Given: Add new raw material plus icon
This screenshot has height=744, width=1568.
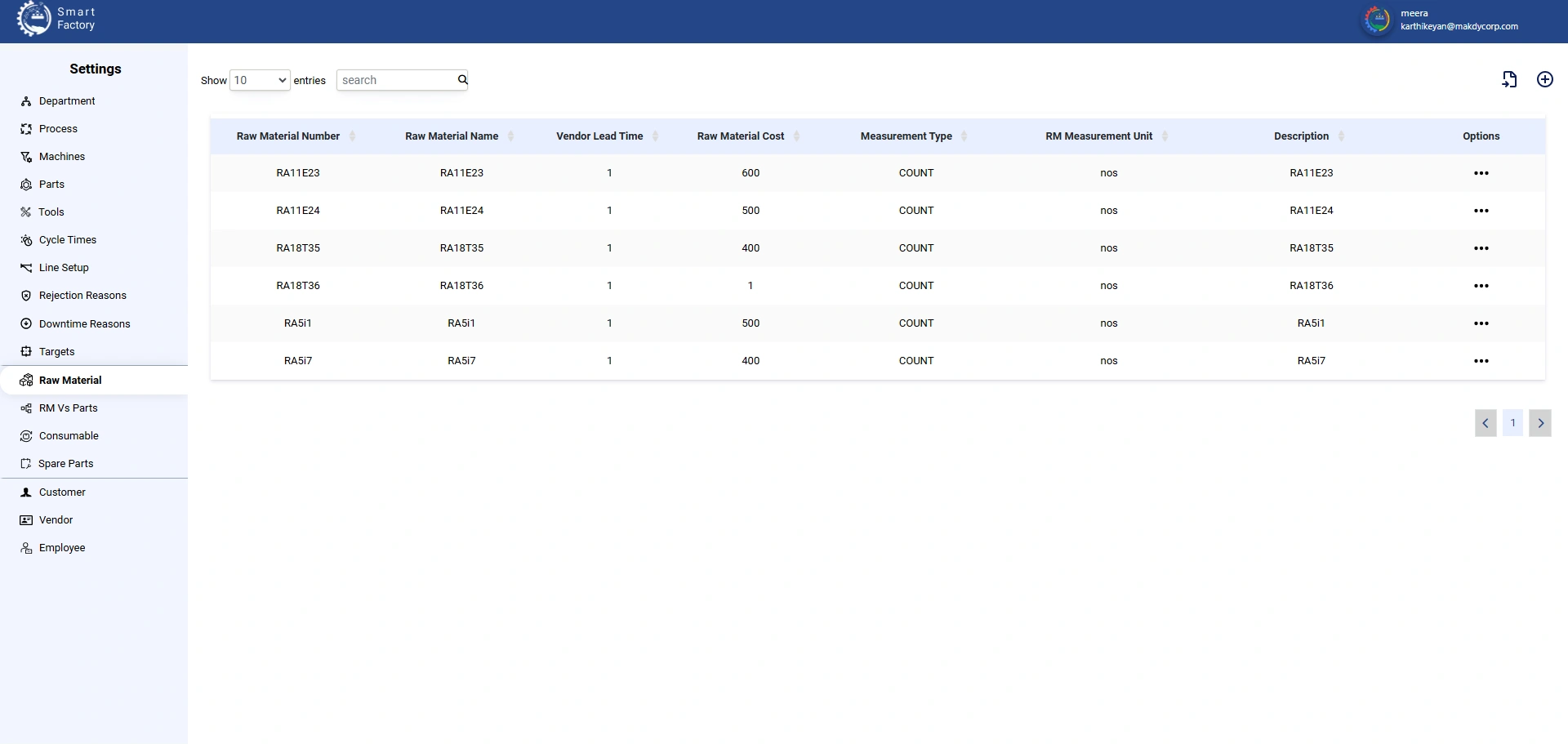Looking at the screenshot, I should click(x=1545, y=79).
